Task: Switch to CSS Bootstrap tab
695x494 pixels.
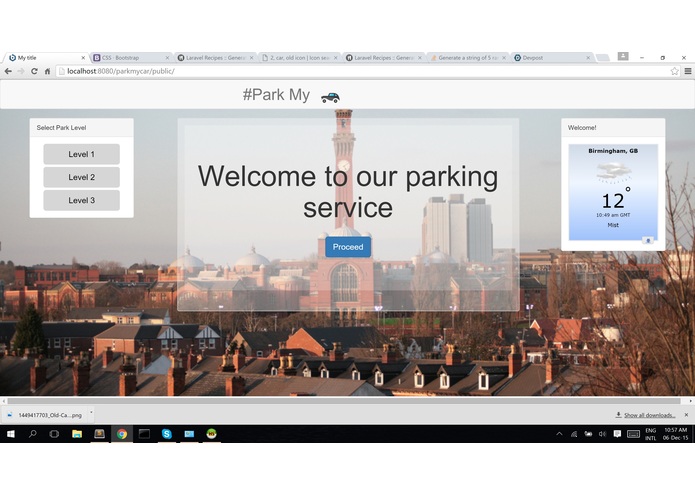Action: pos(131,58)
